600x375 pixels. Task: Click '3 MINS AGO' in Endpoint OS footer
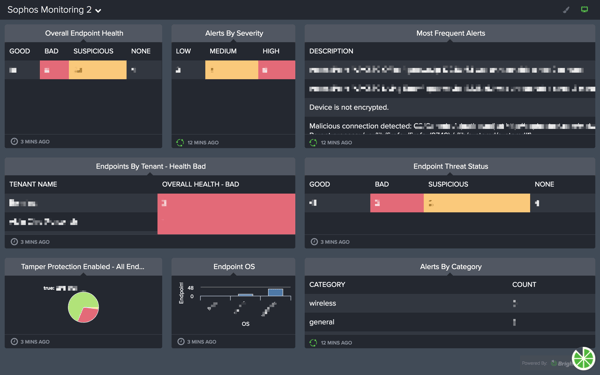[202, 342]
